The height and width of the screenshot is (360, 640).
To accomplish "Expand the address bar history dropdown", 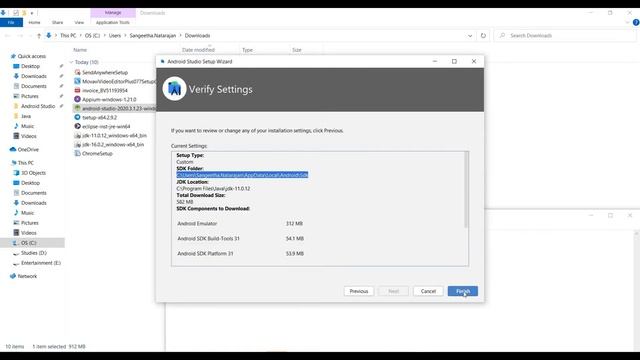I will (470, 36).
